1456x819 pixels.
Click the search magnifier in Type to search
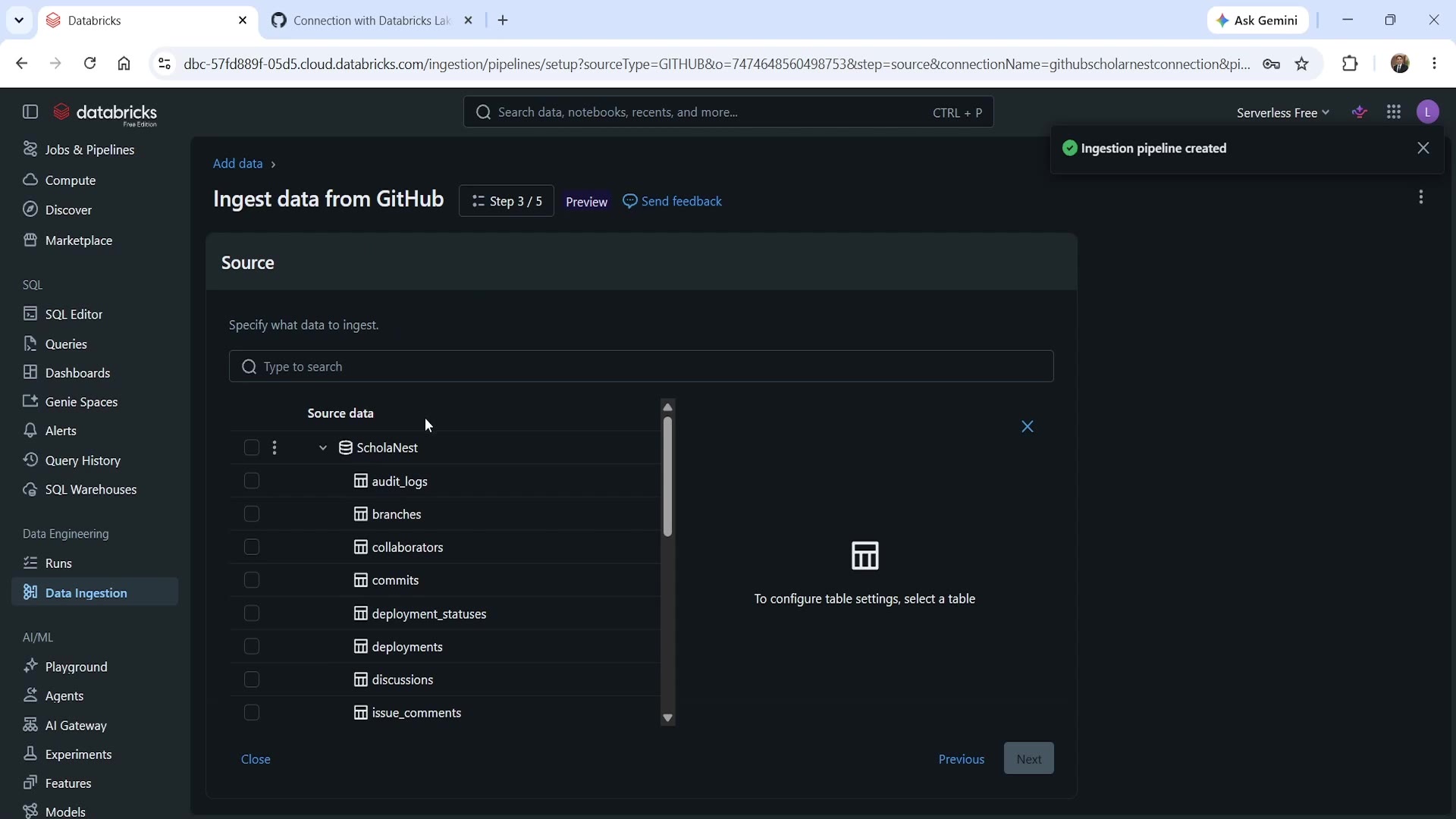(x=249, y=367)
